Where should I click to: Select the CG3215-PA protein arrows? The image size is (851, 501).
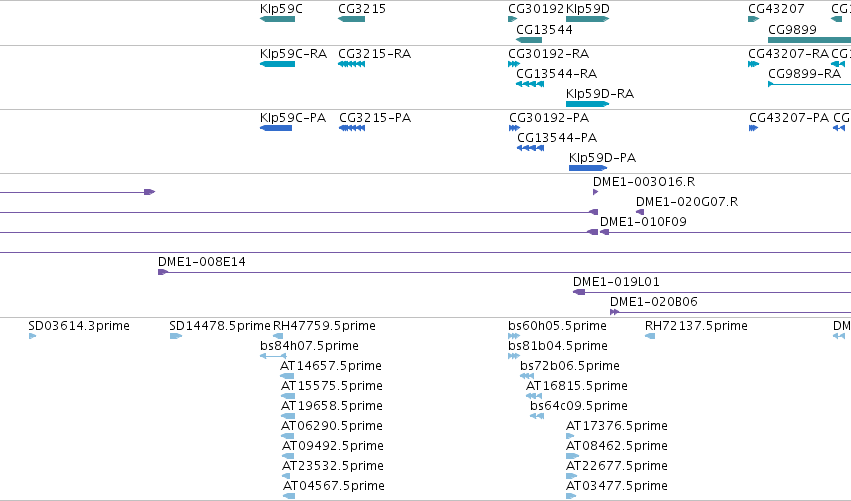(x=352, y=128)
